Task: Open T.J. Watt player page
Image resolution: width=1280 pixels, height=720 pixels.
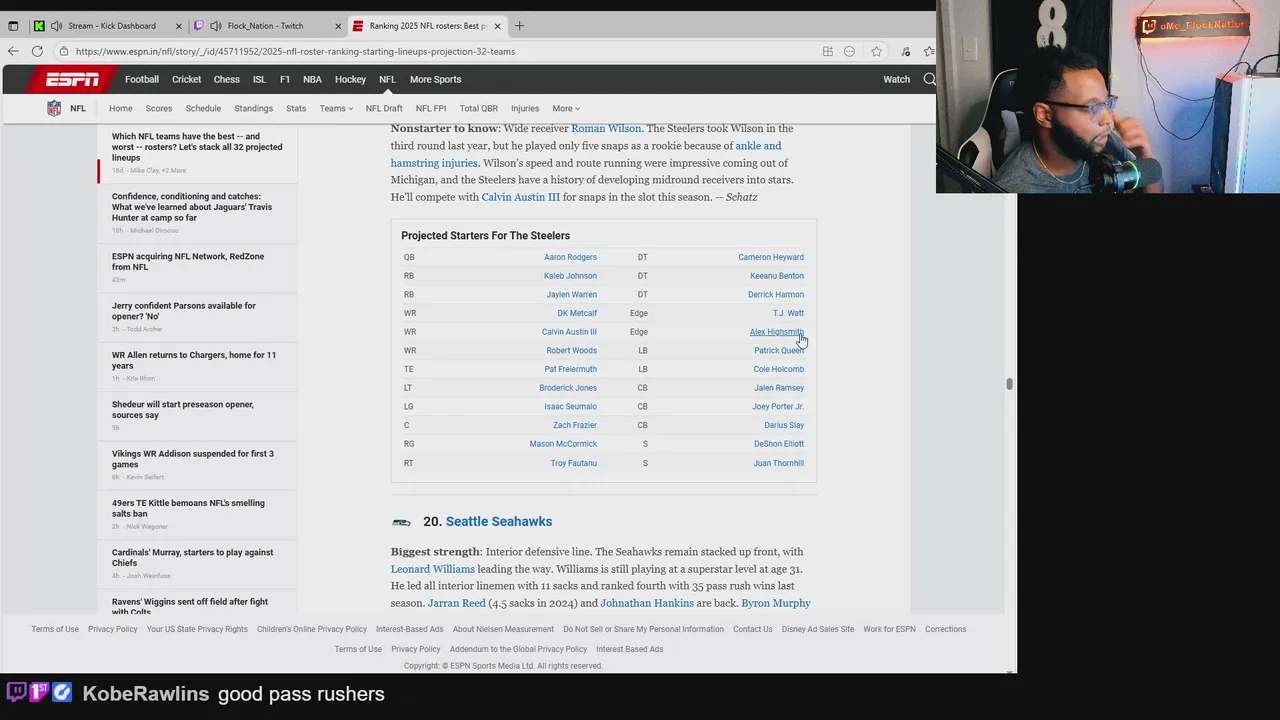Action: pos(788,313)
